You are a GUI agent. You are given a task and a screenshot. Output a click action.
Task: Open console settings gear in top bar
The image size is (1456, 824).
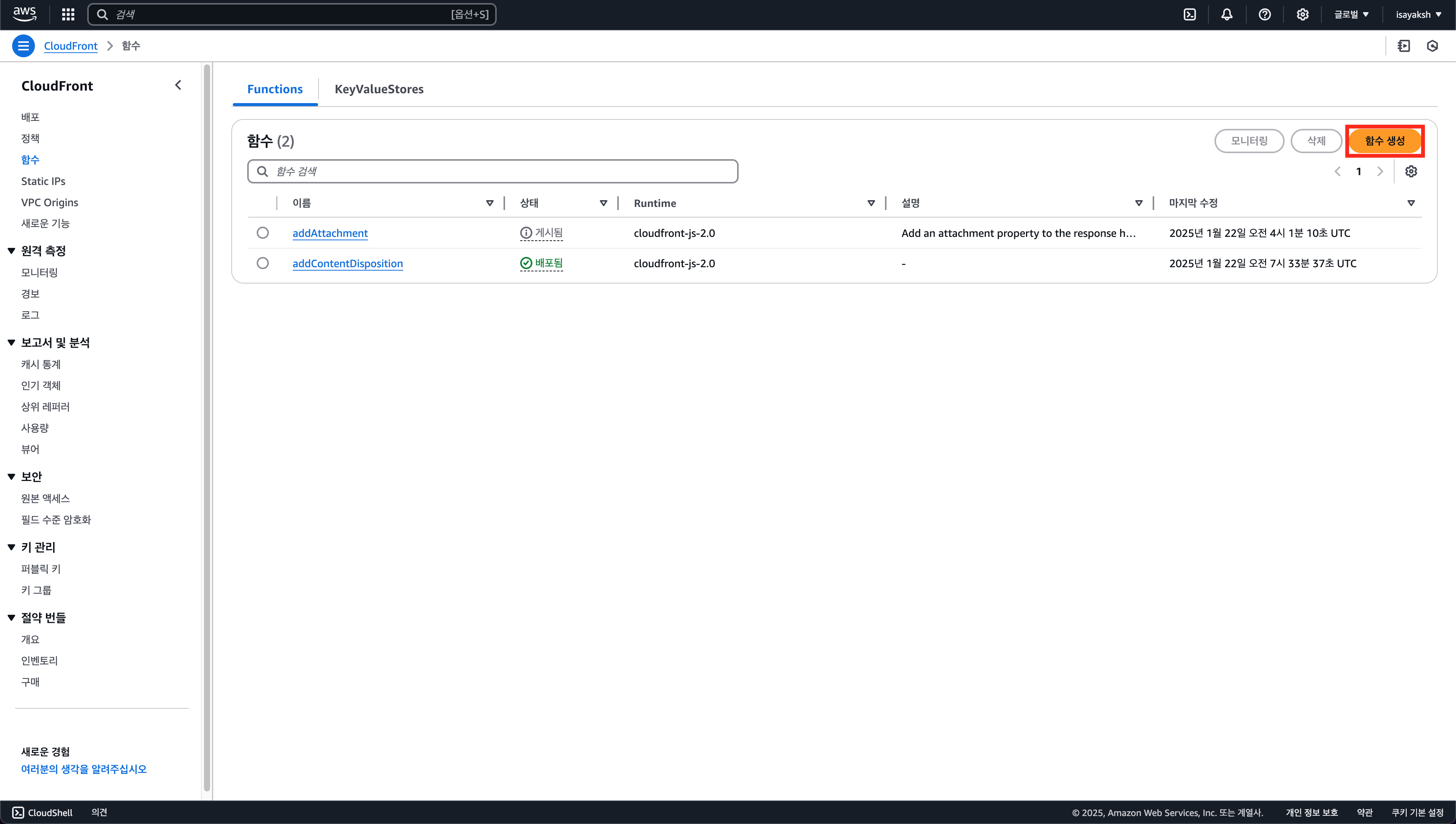coord(1302,15)
